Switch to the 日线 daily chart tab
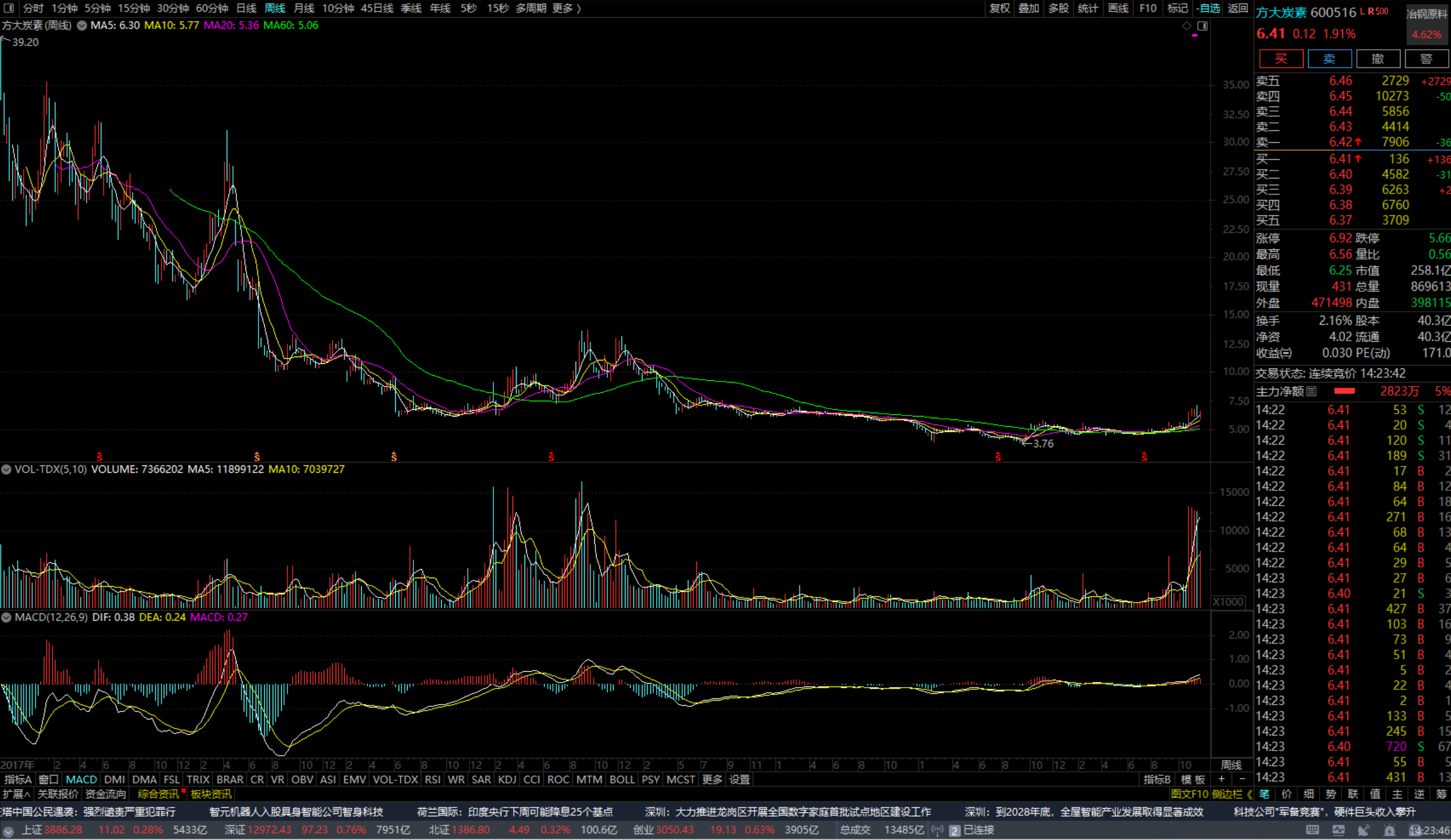The image size is (1451, 840). point(246,8)
